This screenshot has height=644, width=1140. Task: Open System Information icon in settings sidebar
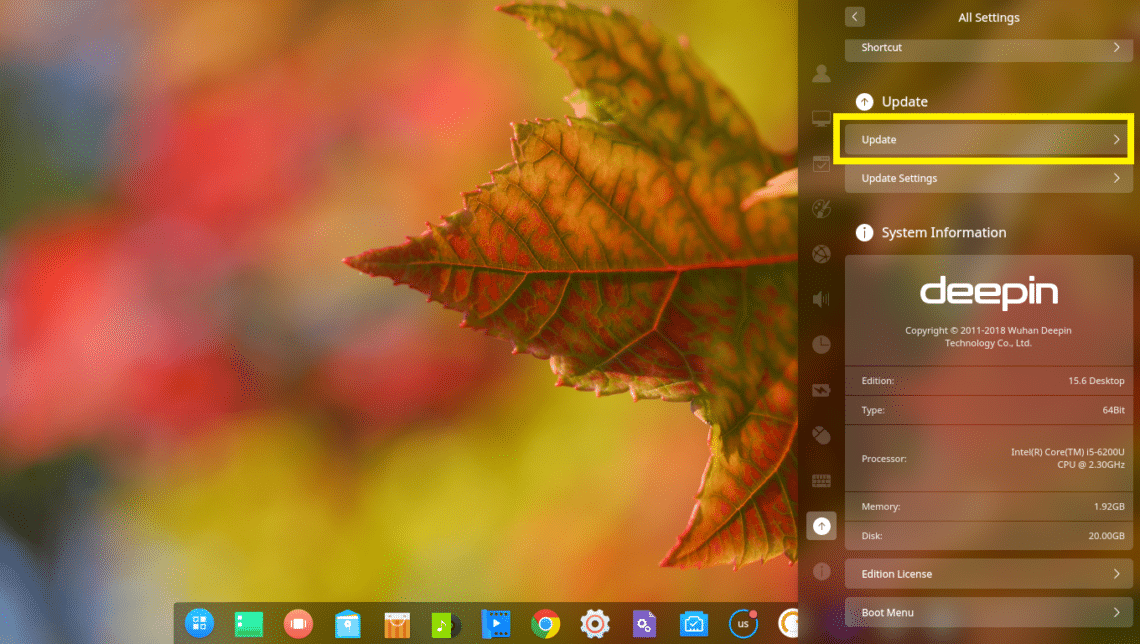pyautogui.click(x=822, y=571)
